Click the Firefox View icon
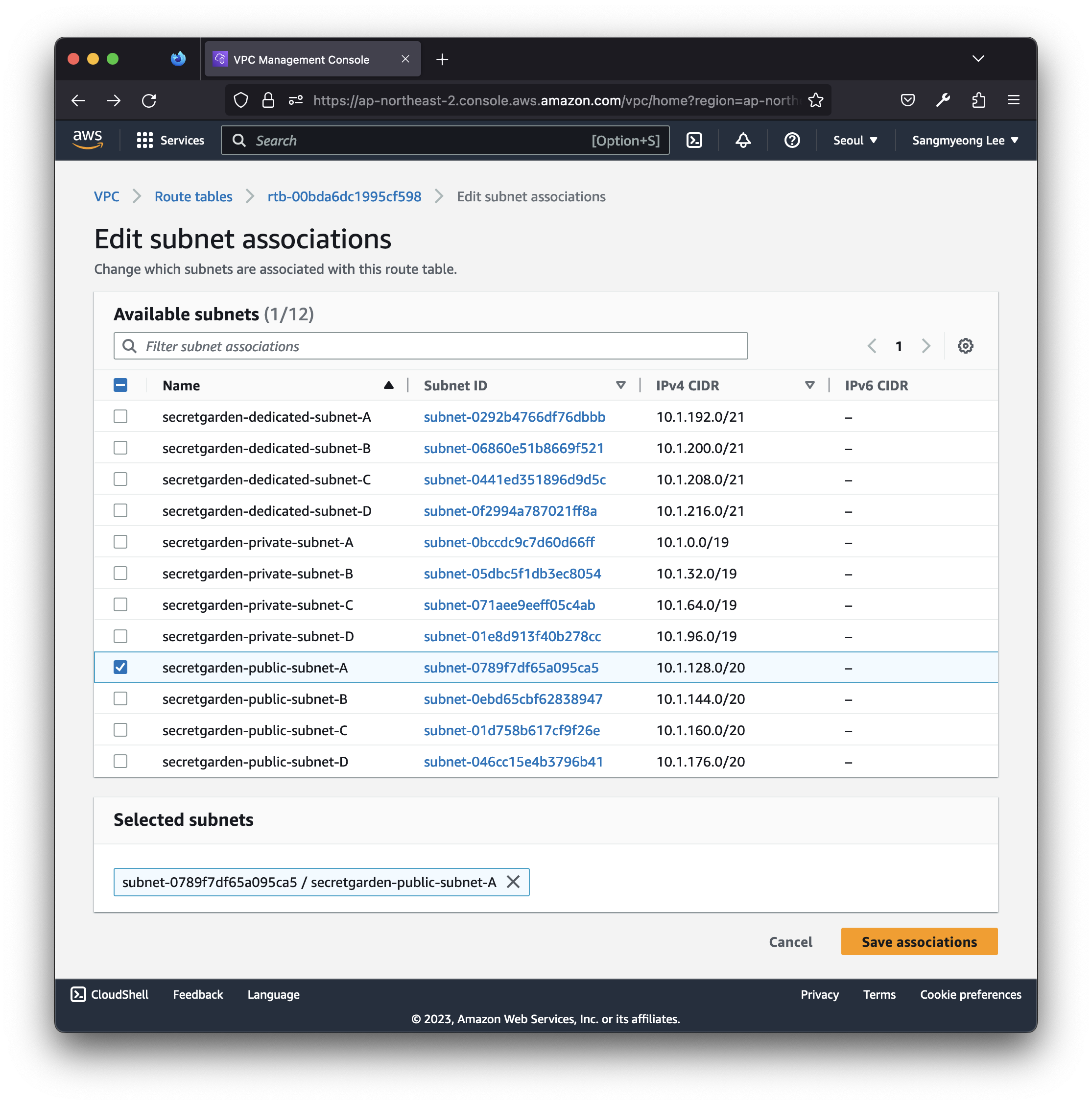Viewport: 1092px width, 1105px height. pyautogui.click(x=178, y=59)
